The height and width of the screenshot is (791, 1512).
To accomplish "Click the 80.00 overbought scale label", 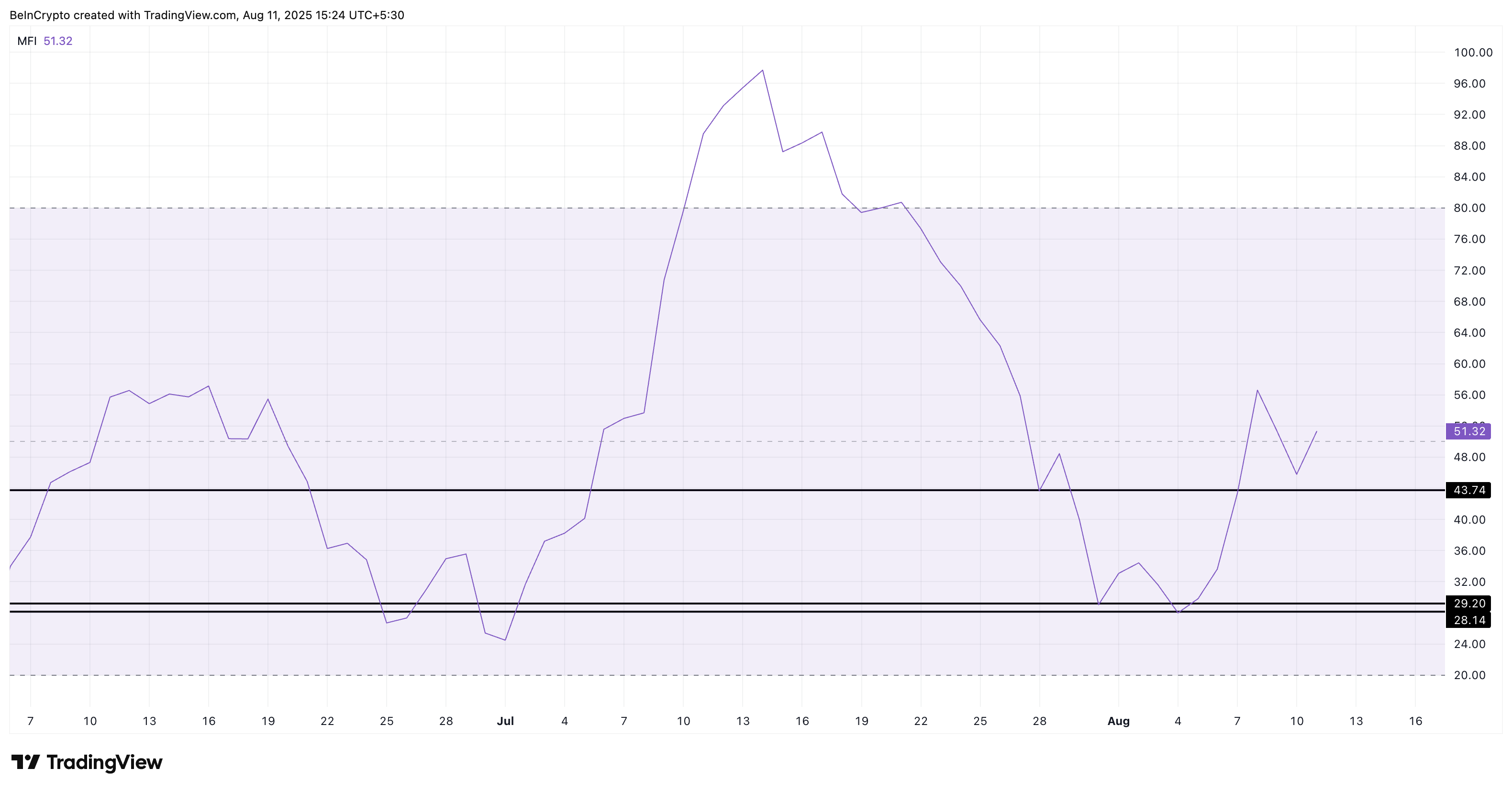I will 1469,208.
